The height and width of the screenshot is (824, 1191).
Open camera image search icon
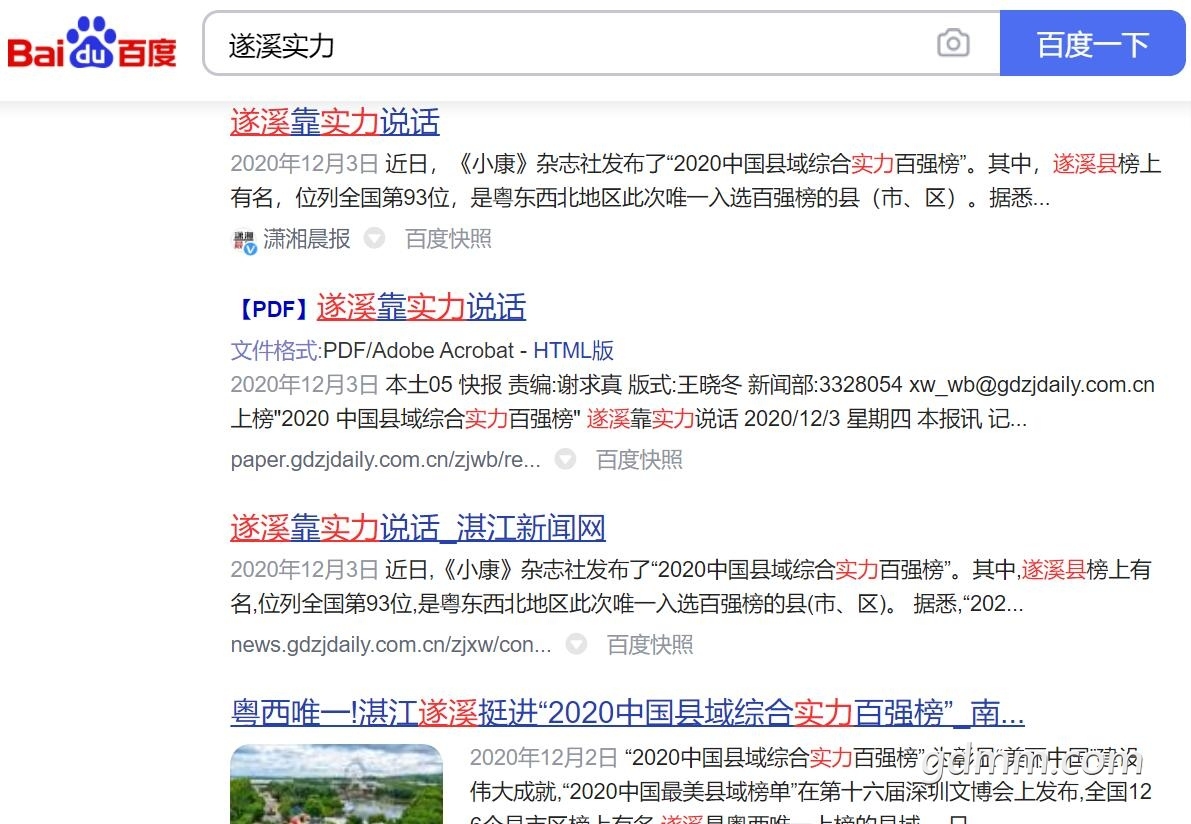click(952, 43)
